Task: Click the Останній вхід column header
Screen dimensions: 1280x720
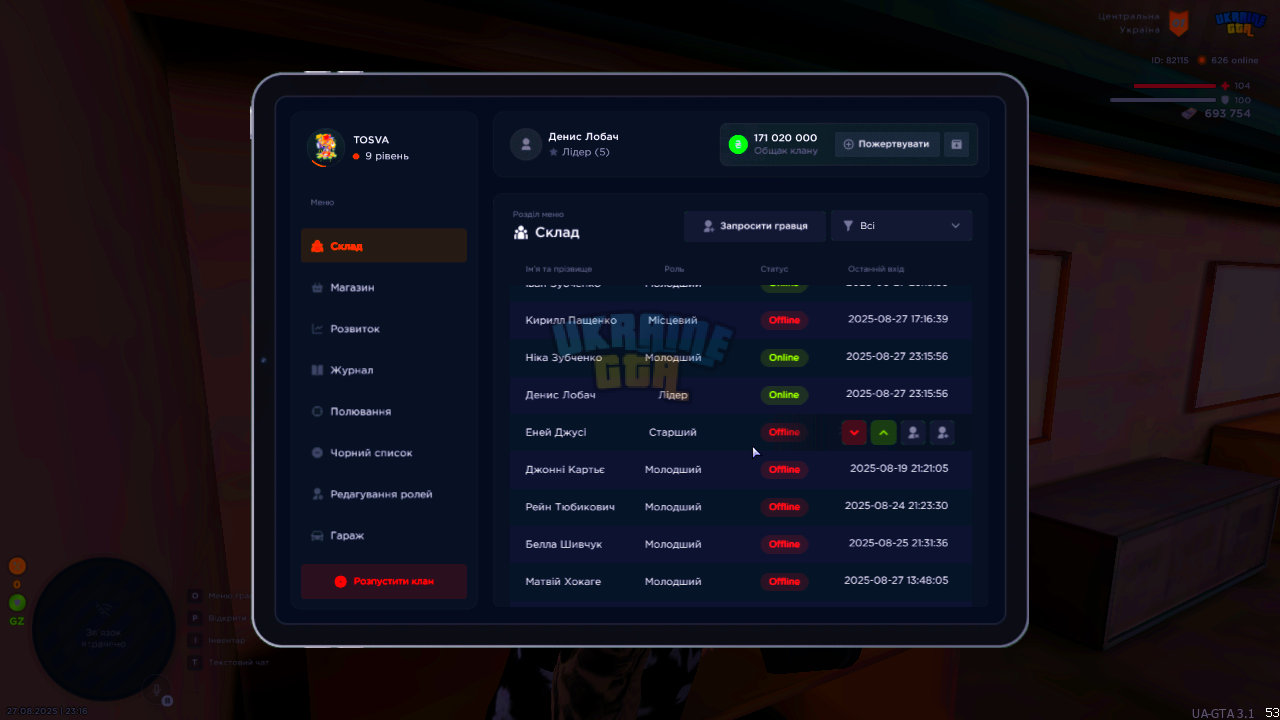Action: [x=876, y=269]
